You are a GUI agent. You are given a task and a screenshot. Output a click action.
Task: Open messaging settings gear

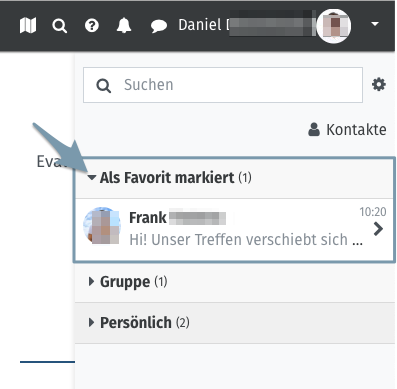point(379,85)
